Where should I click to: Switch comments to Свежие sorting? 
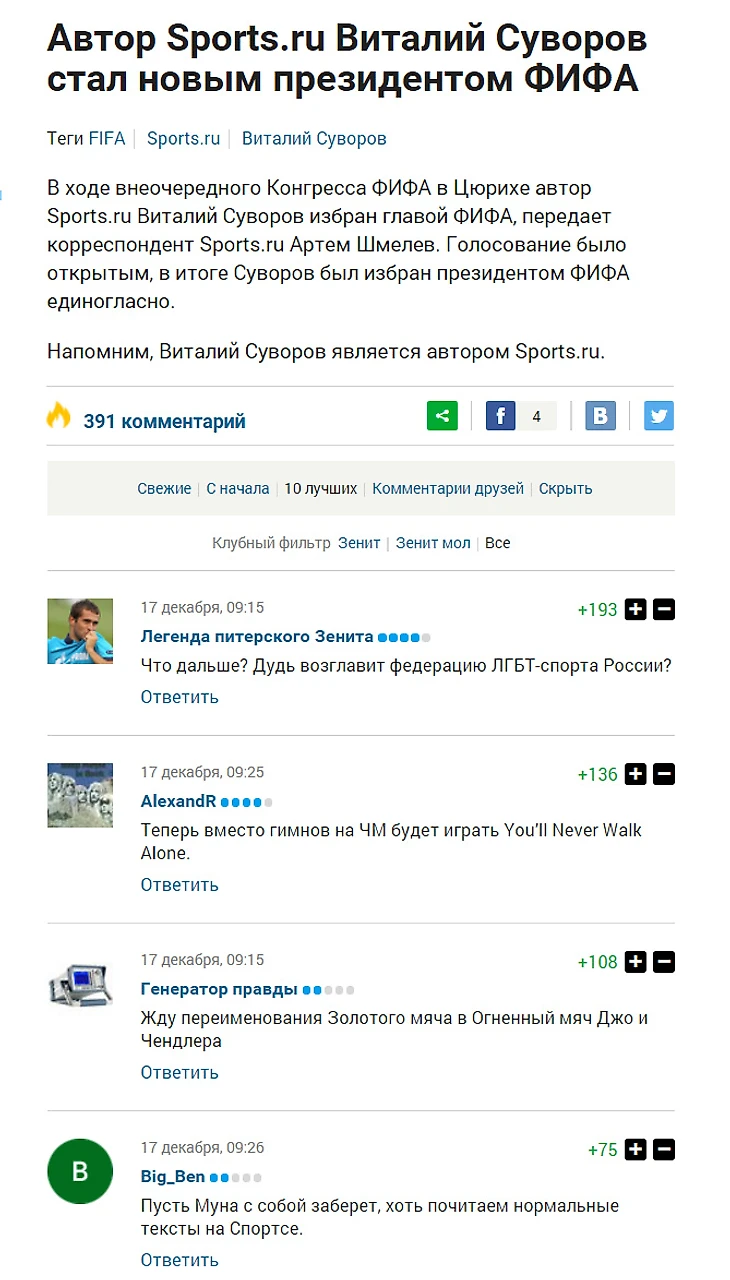[164, 489]
